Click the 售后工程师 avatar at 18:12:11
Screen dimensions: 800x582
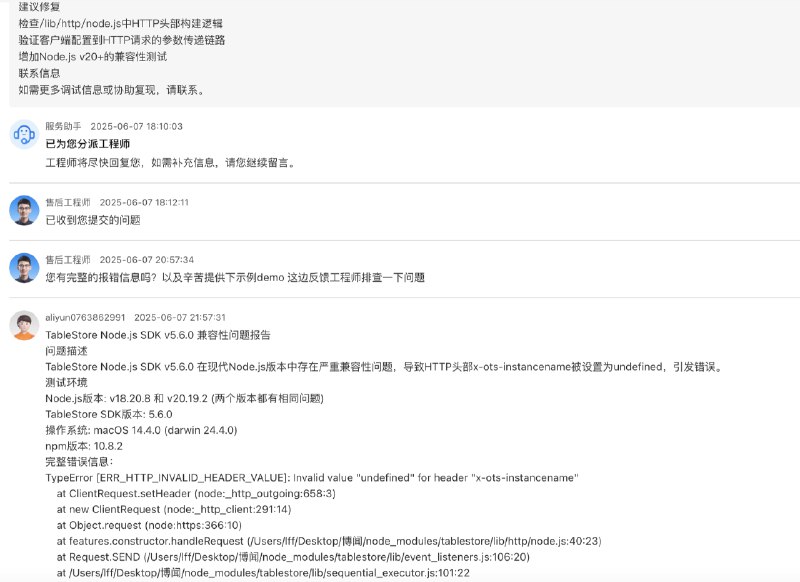[24, 210]
